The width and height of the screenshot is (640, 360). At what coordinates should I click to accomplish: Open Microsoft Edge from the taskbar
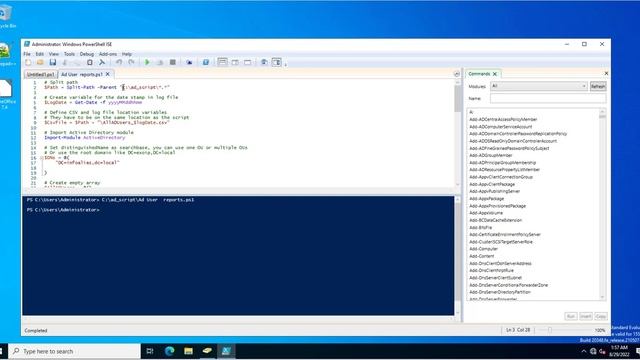(x=169, y=351)
